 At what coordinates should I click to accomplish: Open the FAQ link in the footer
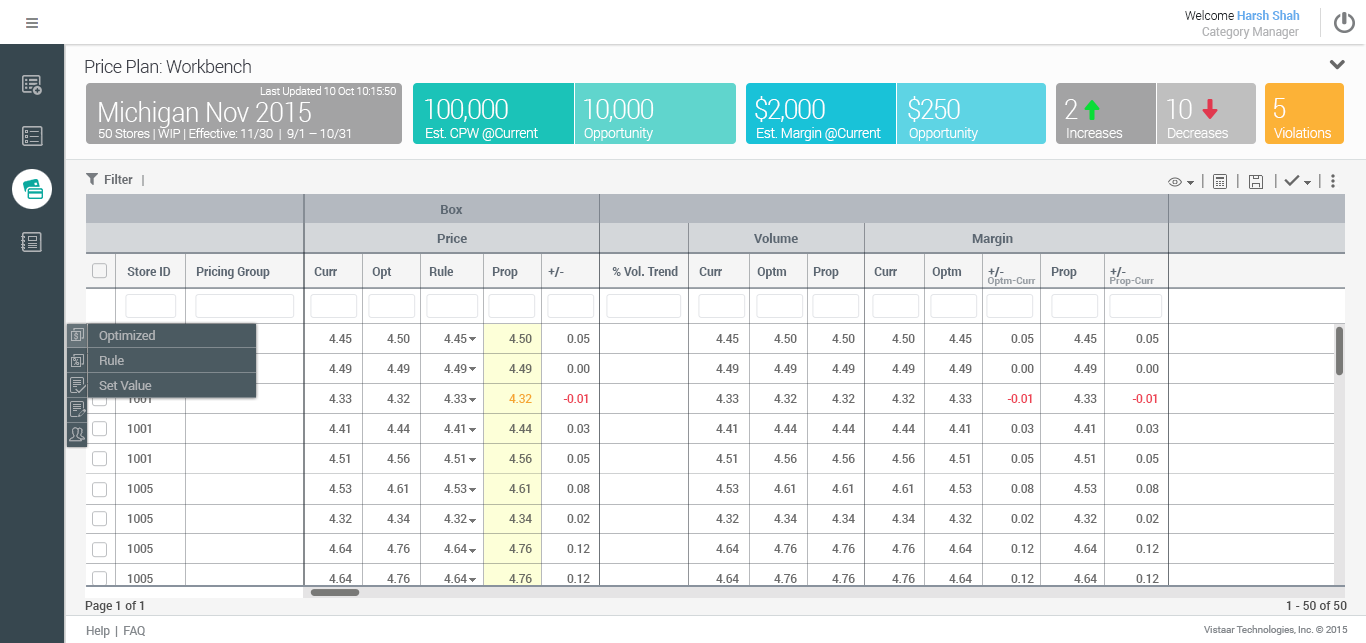[134, 631]
